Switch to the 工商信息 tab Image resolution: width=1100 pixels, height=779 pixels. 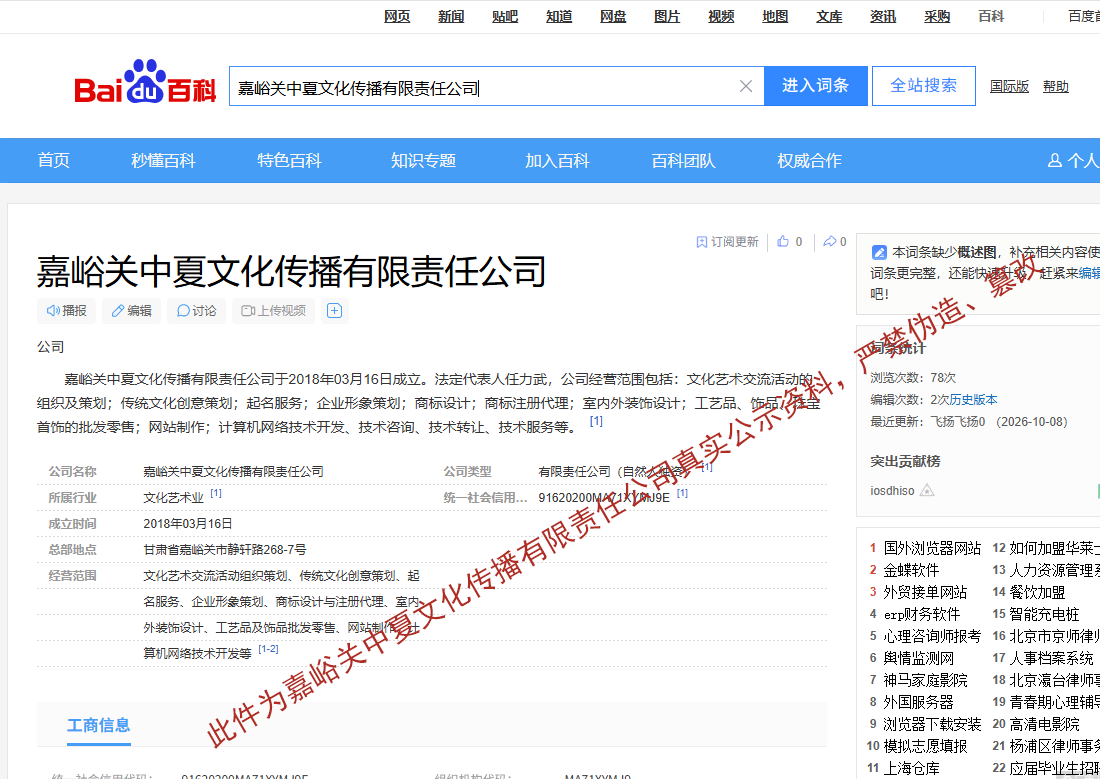tap(98, 725)
